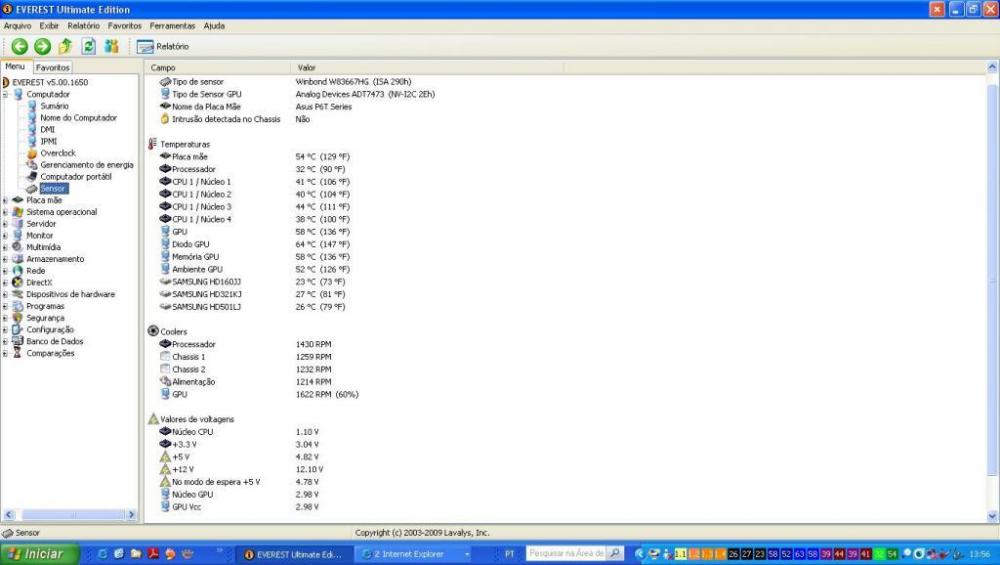Expand the DirectX tree node

(6, 282)
